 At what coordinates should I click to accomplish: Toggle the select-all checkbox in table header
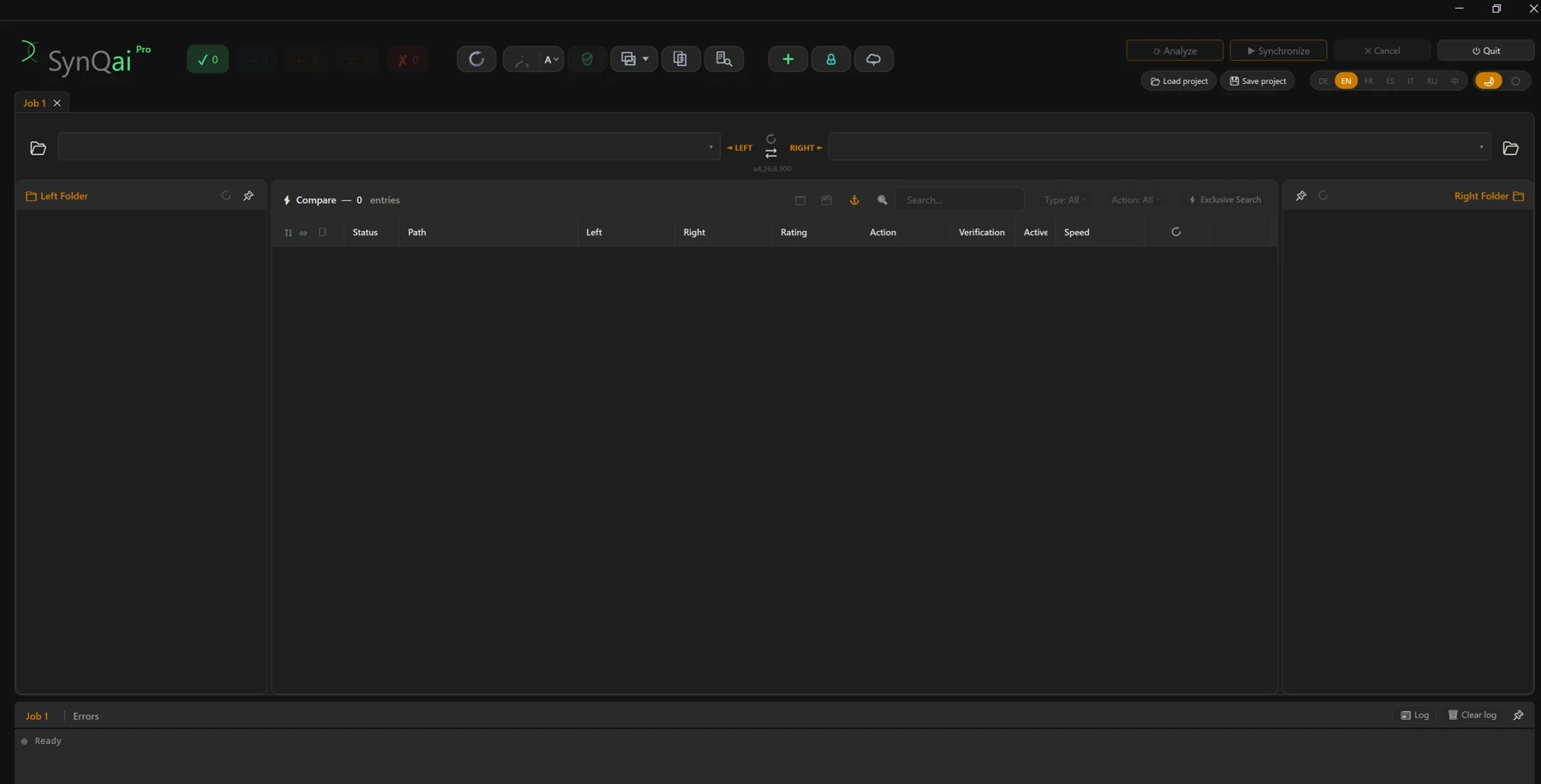(x=322, y=232)
